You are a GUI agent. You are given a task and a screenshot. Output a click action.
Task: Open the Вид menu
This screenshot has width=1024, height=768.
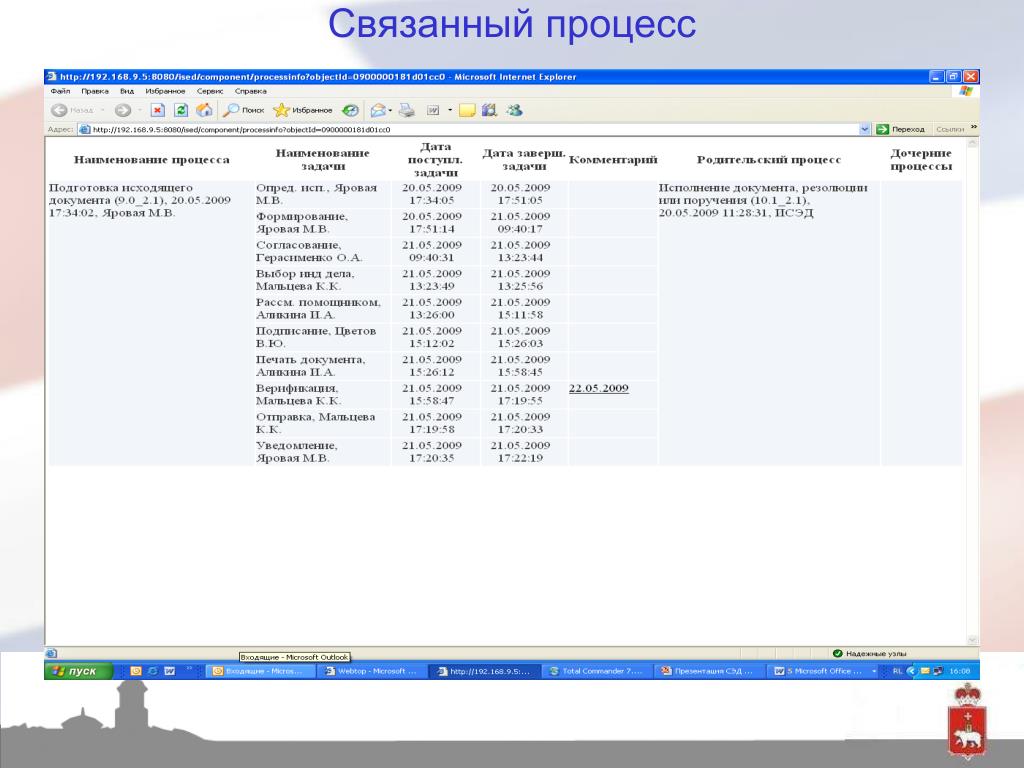point(127,91)
